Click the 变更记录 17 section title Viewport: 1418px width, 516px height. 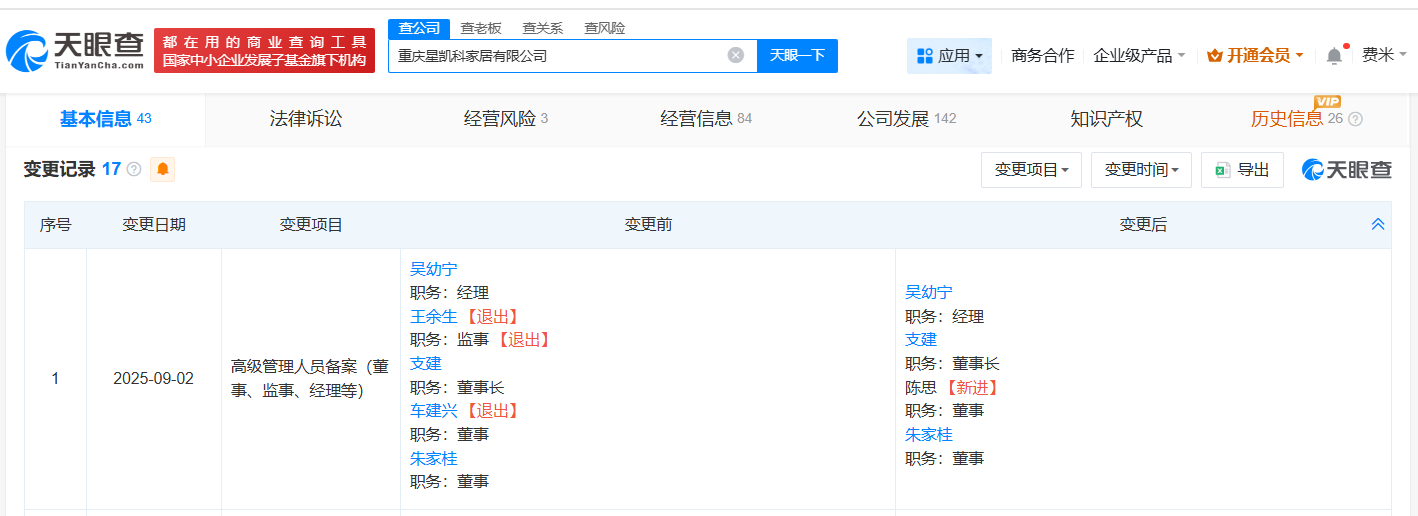(x=72, y=170)
